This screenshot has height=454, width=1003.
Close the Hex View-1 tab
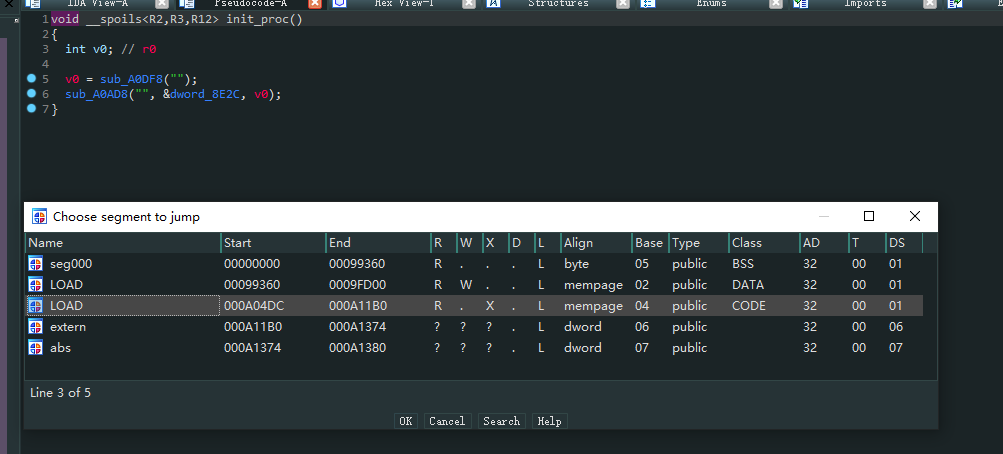click(469, 3)
